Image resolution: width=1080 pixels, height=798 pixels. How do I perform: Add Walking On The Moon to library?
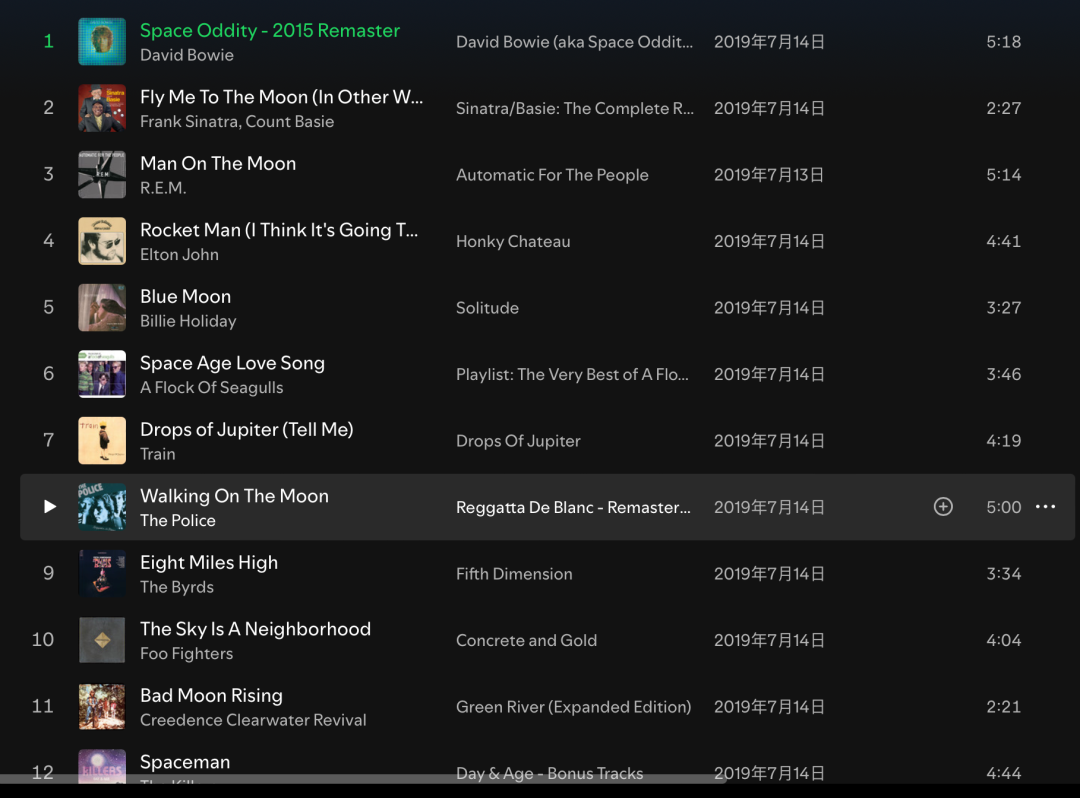[x=943, y=507]
